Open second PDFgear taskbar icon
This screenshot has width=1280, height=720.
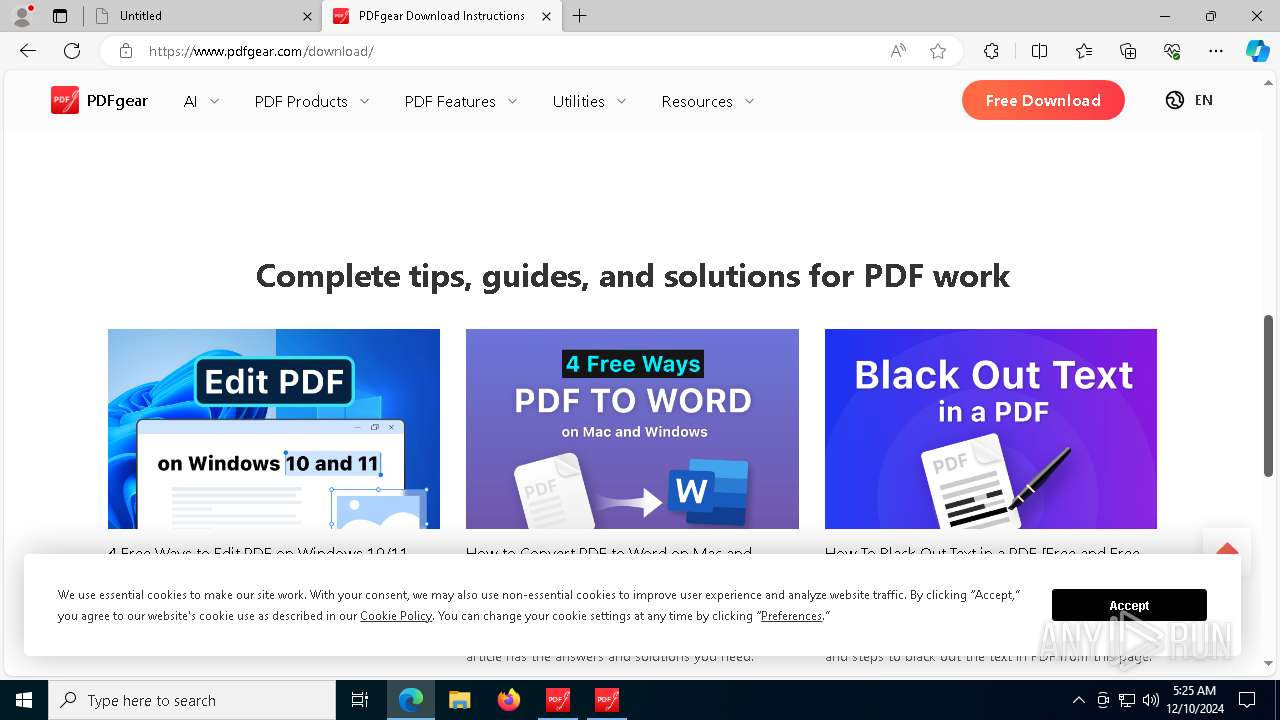[607, 700]
